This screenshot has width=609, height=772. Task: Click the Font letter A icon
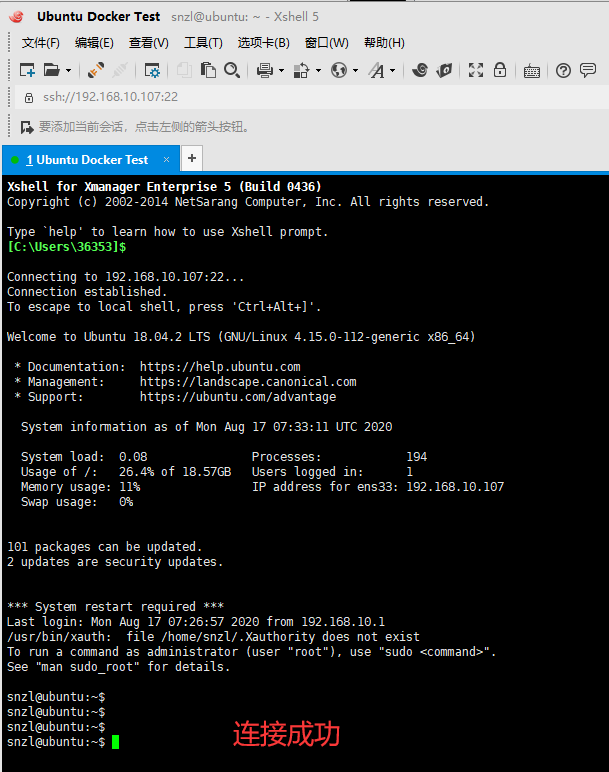tap(377, 70)
